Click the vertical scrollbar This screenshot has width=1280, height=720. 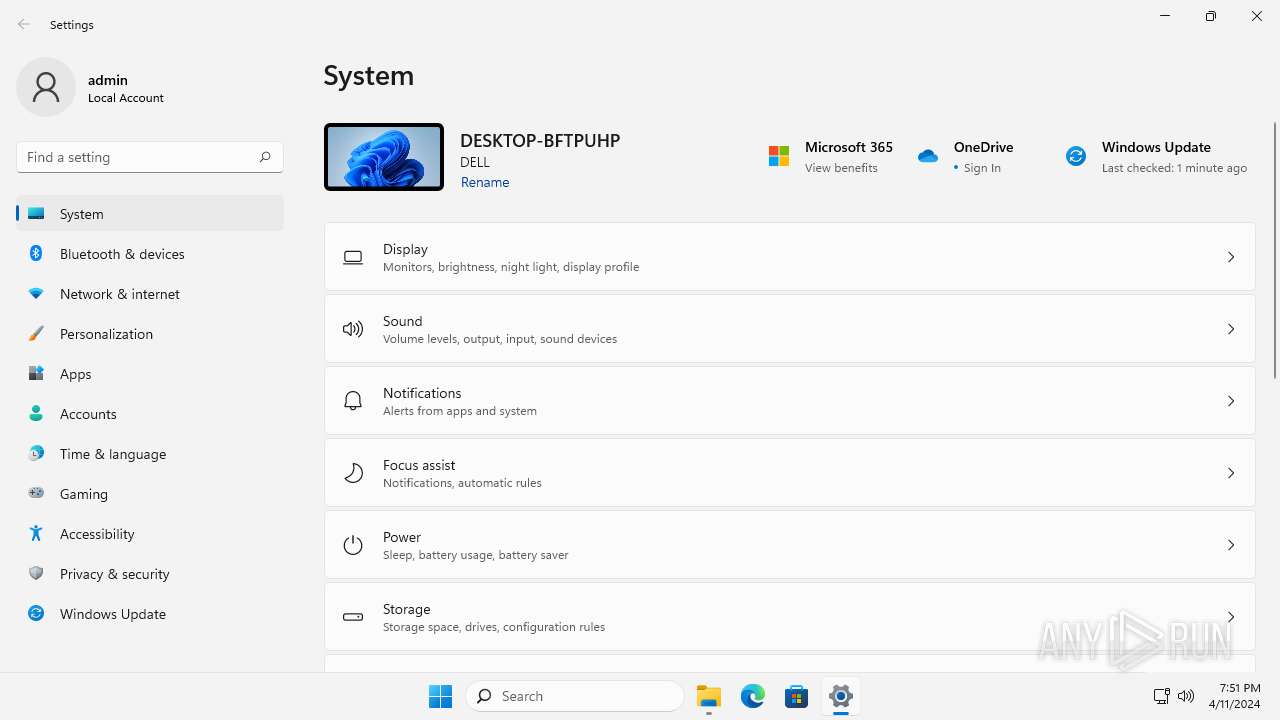(1274, 250)
